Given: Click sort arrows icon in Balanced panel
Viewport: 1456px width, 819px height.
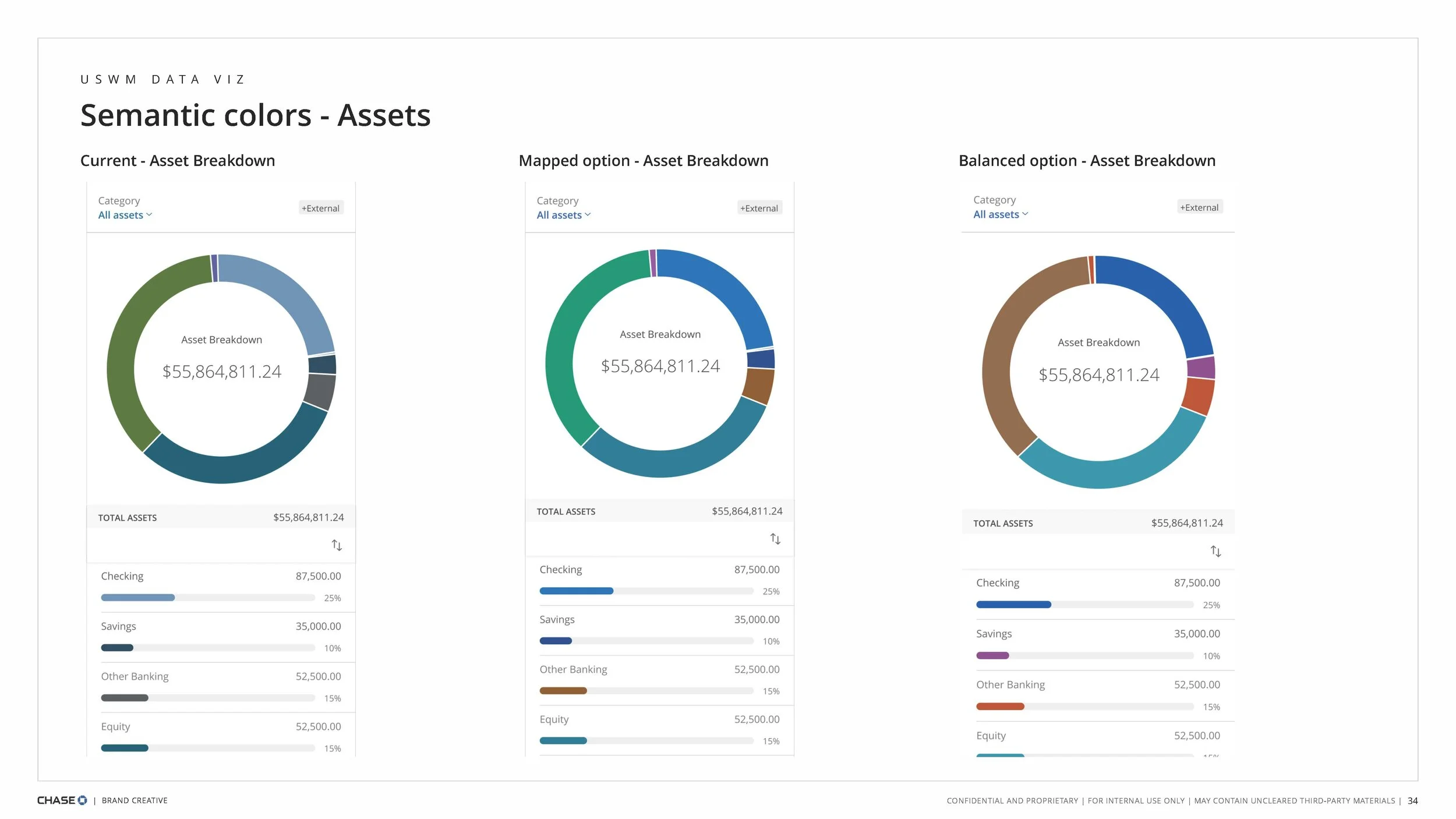Looking at the screenshot, I should (x=1215, y=551).
